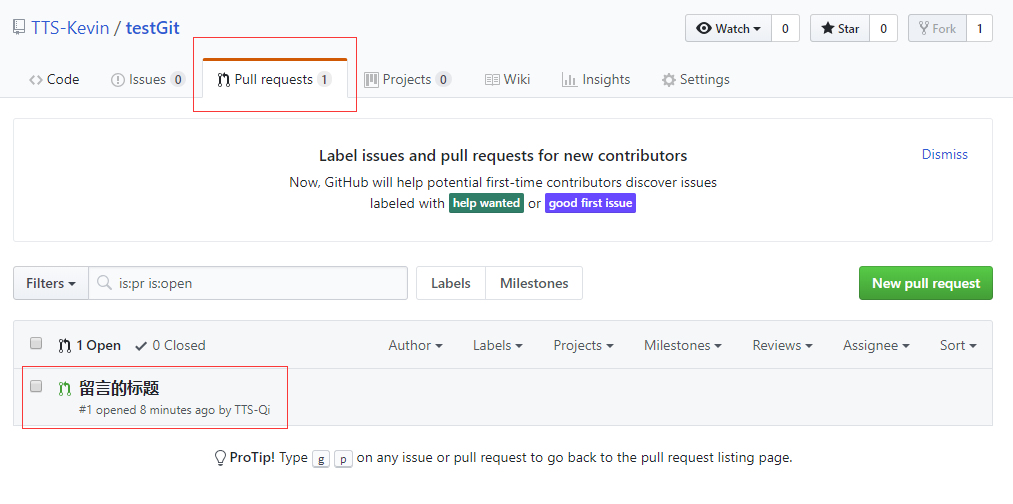Click the Insights tab graph icon
The image size is (1013, 504).
569,80
